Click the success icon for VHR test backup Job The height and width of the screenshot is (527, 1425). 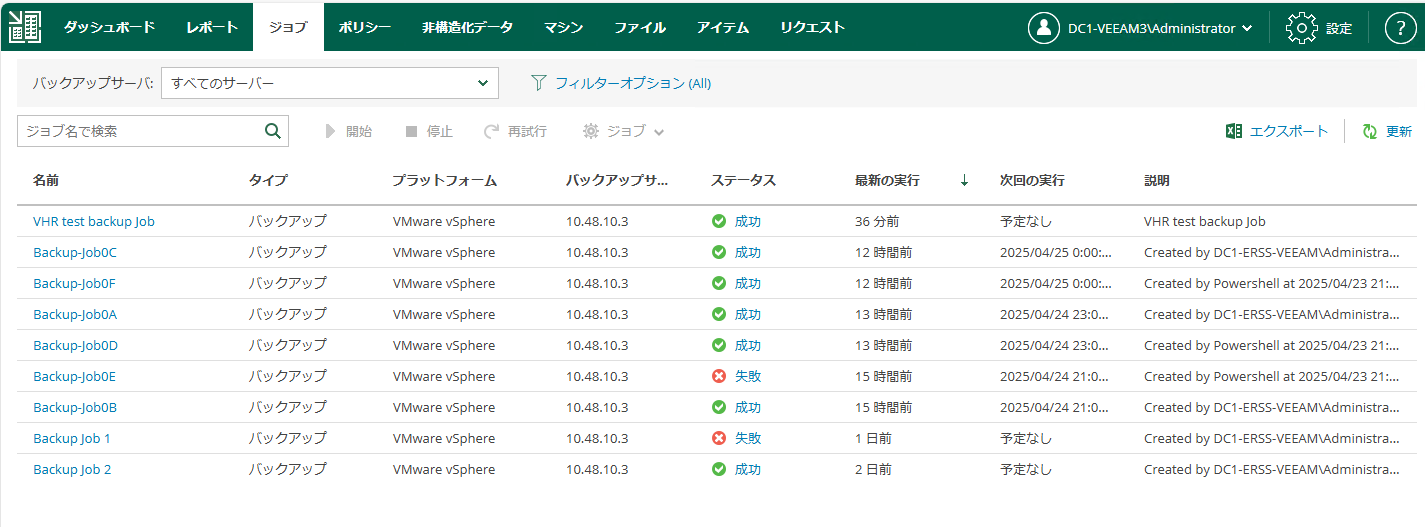pos(719,221)
